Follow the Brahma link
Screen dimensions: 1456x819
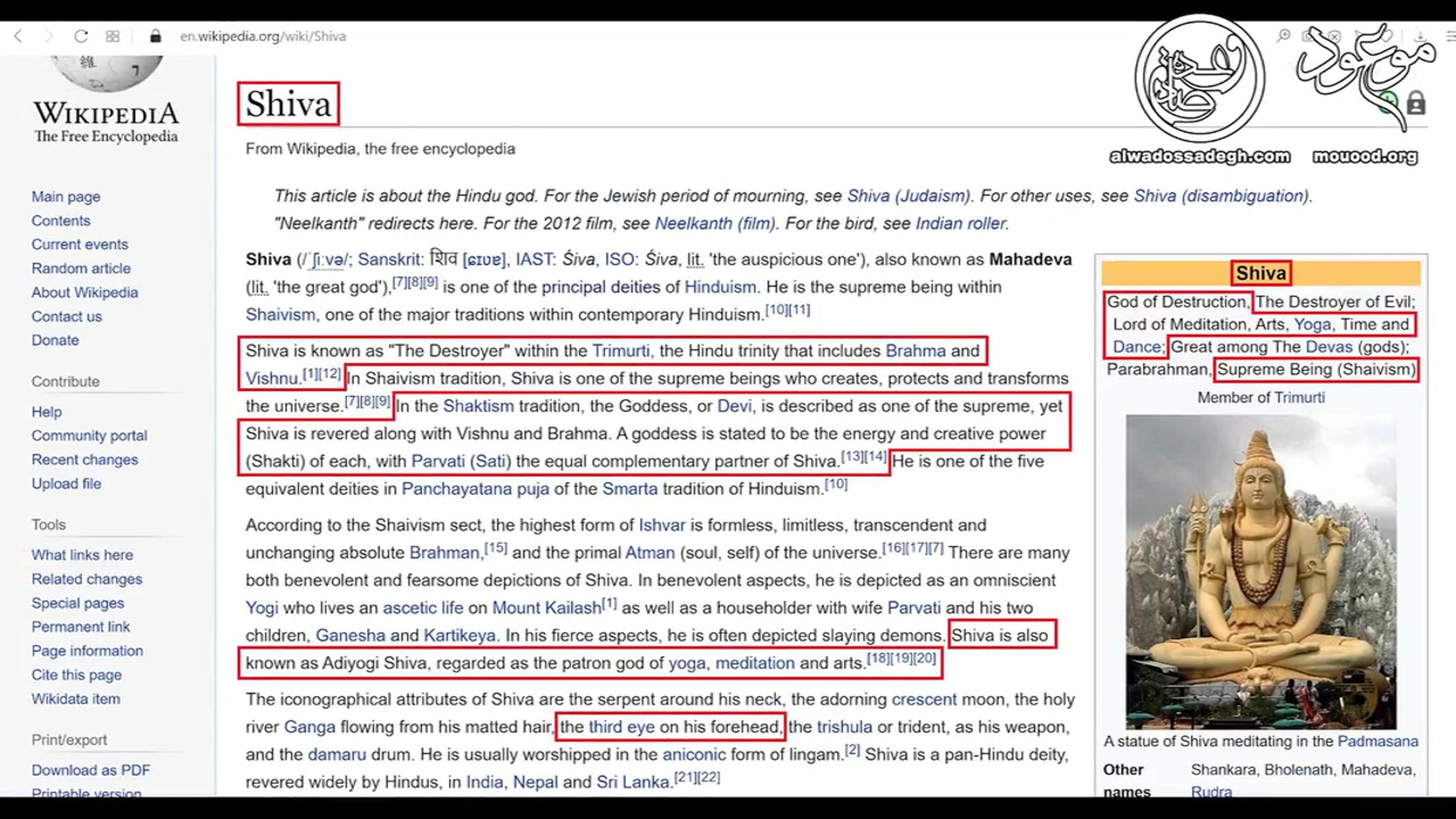coord(915,351)
